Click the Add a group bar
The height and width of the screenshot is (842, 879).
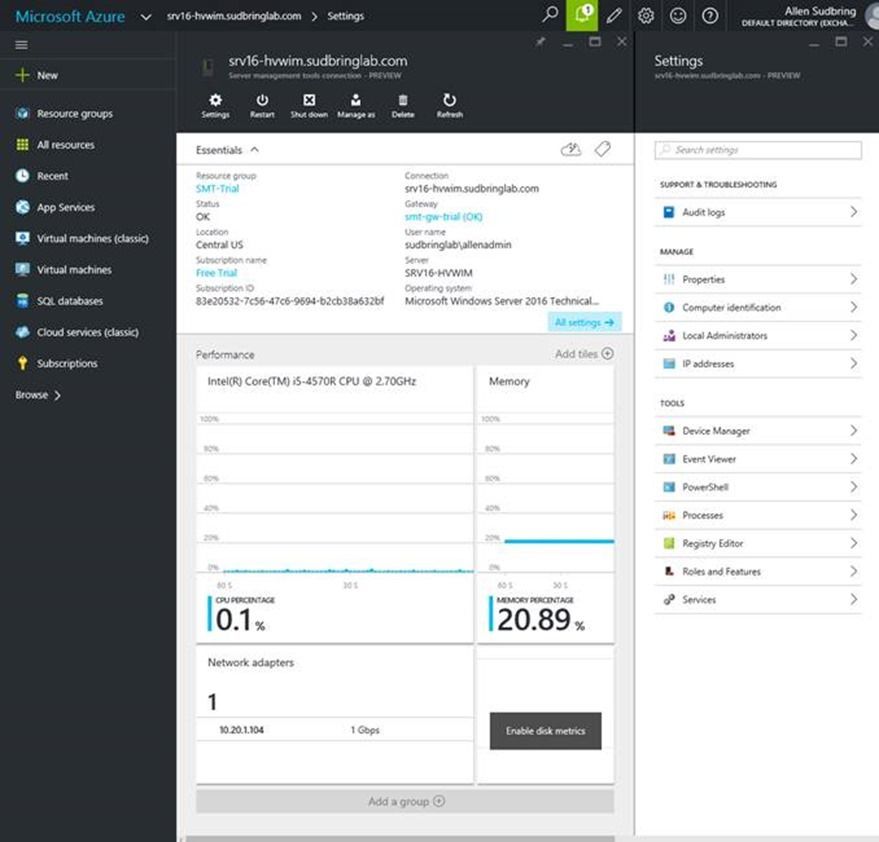405,801
